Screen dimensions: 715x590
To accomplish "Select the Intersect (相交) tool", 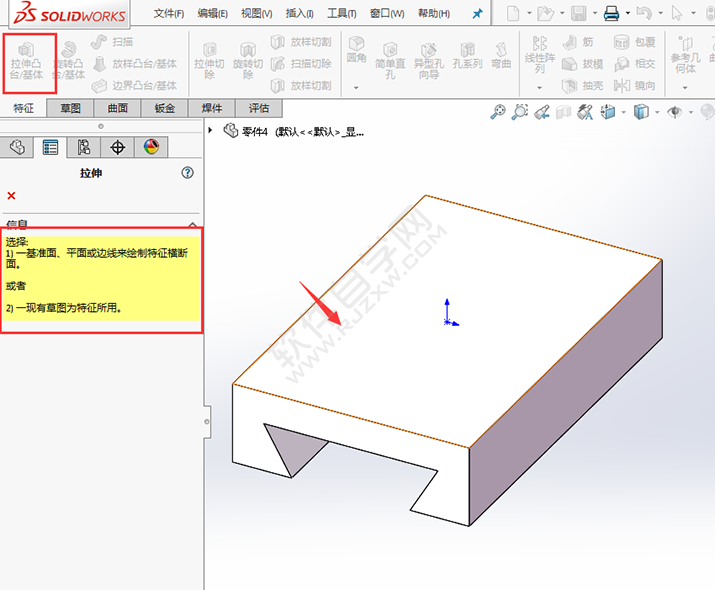I will pyautogui.click(x=634, y=64).
